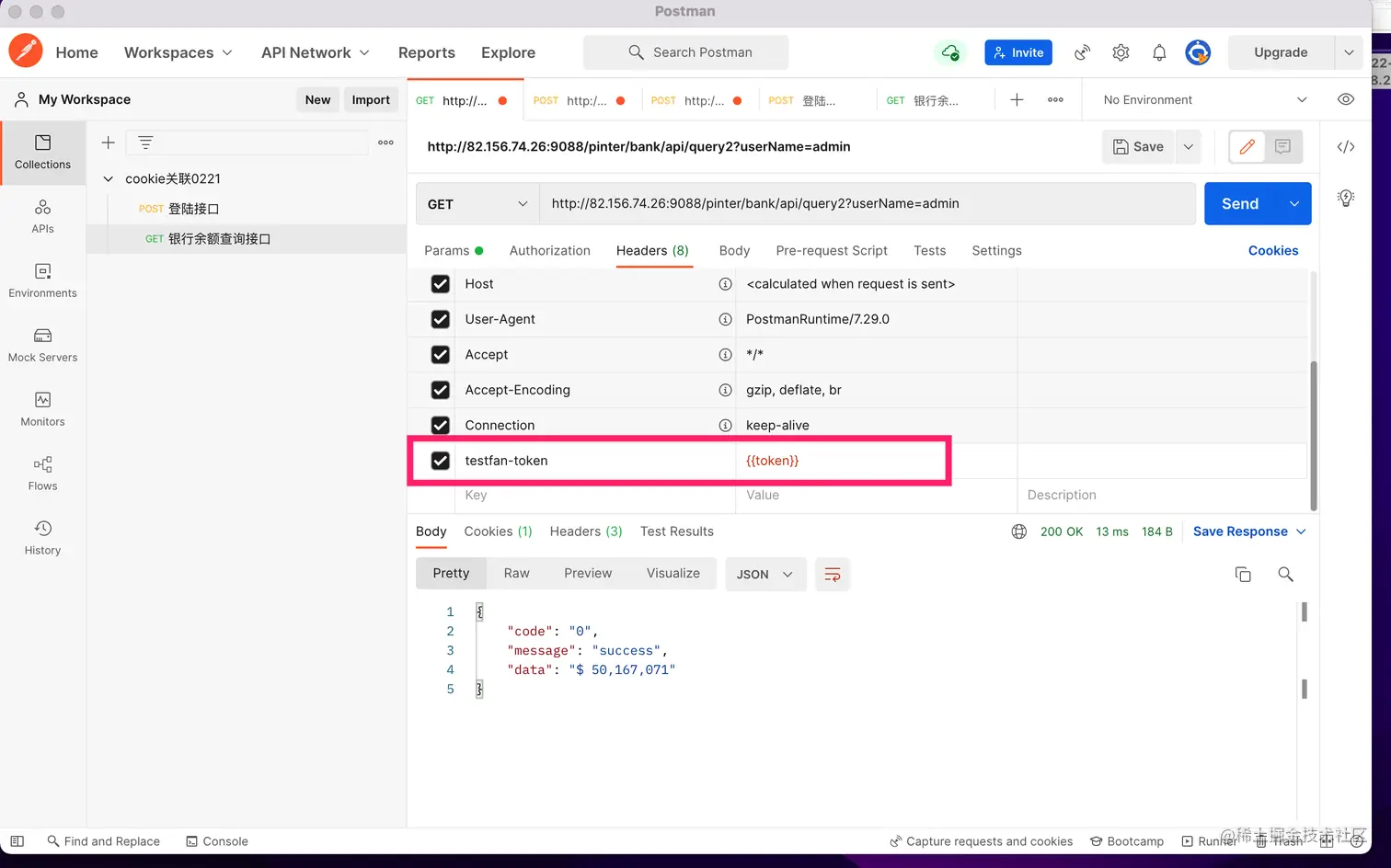Open the lightbulb request info panel
Viewport: 1391px width, 868px height.
(x=1346, y=198)
